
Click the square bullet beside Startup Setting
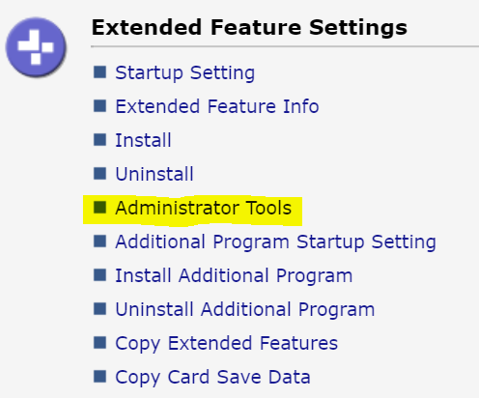coord(100,72)
